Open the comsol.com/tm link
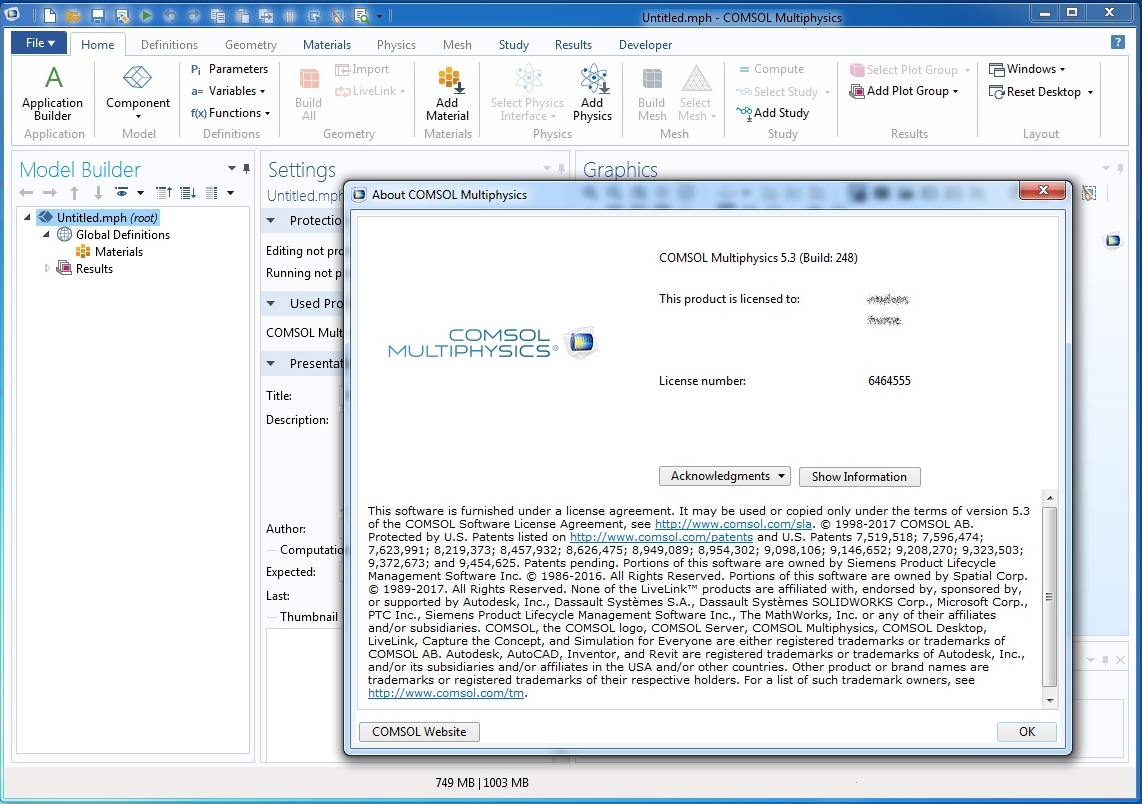This screenshot has width=1142, height=804. (446, 693)
